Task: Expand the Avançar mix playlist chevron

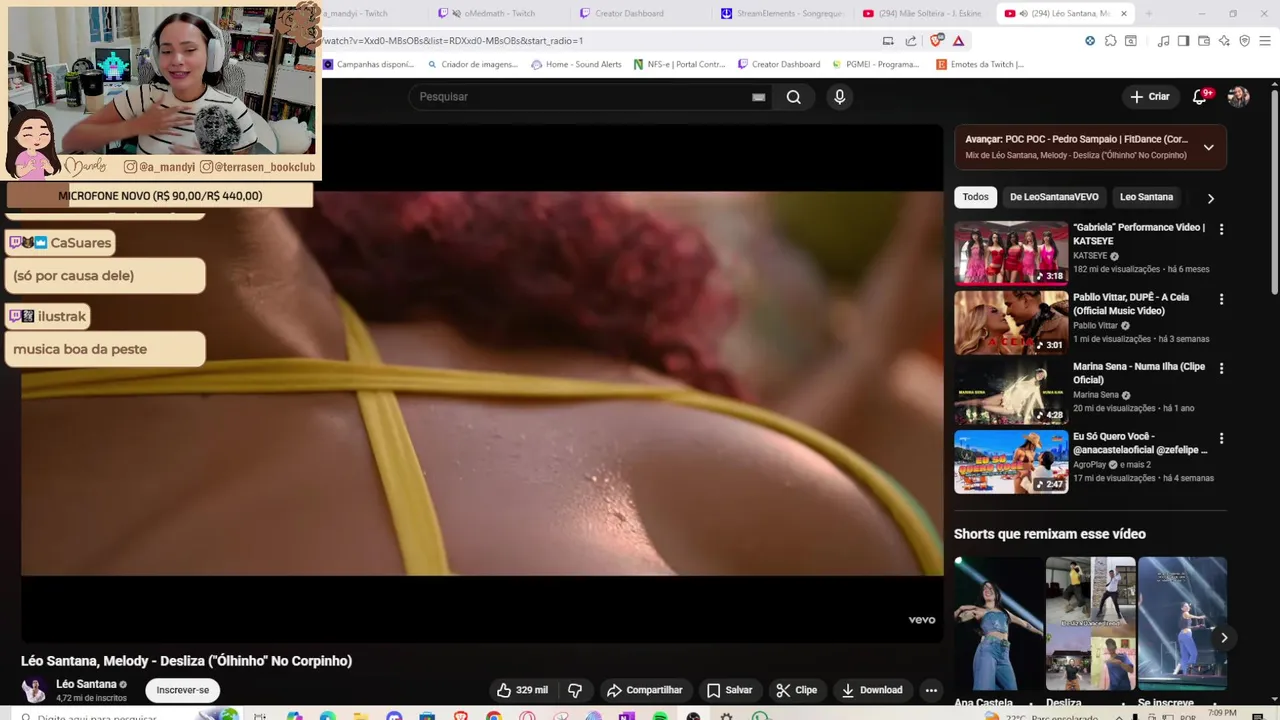Action: point(1208,147)
